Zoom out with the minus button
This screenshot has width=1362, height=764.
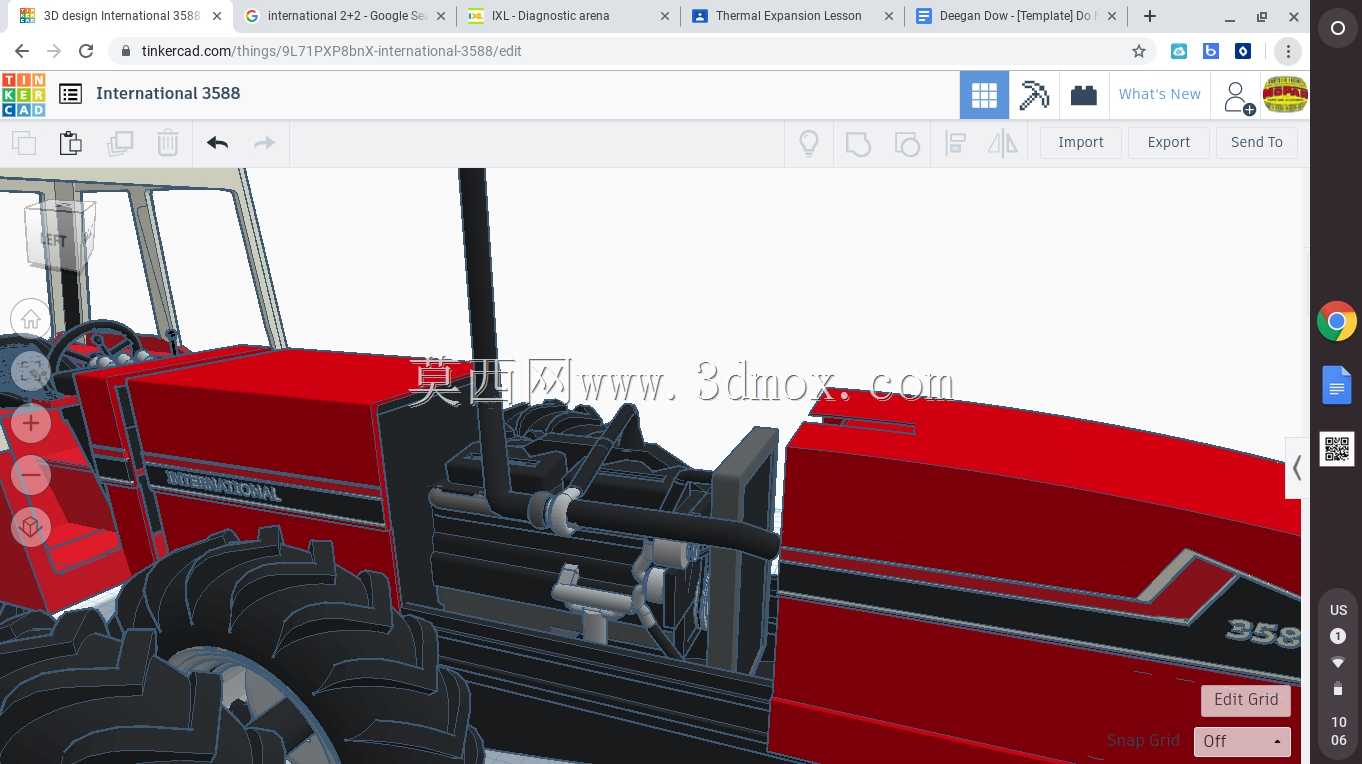pyautogui.click(x=31, y=474)
